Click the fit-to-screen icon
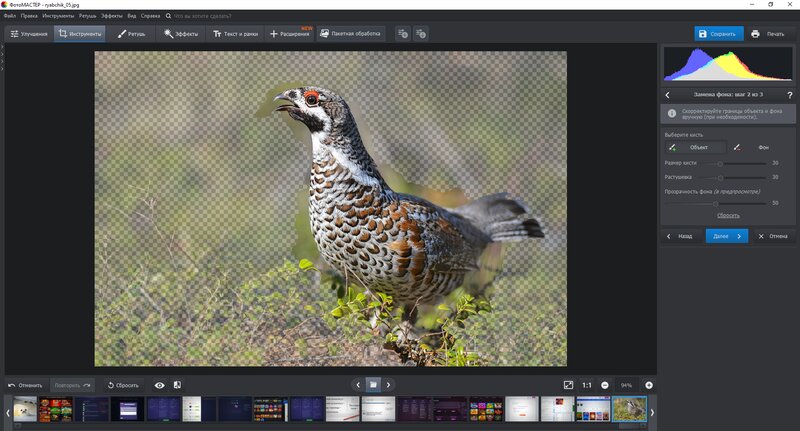 (x=568, y=385)
